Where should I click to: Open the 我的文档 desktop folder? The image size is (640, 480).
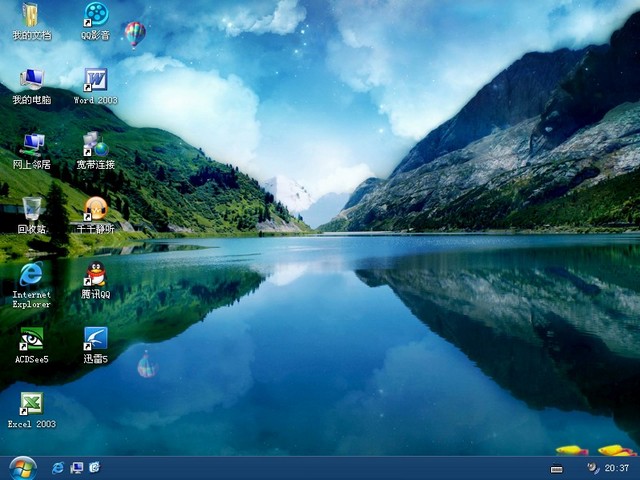coord(31,16)
